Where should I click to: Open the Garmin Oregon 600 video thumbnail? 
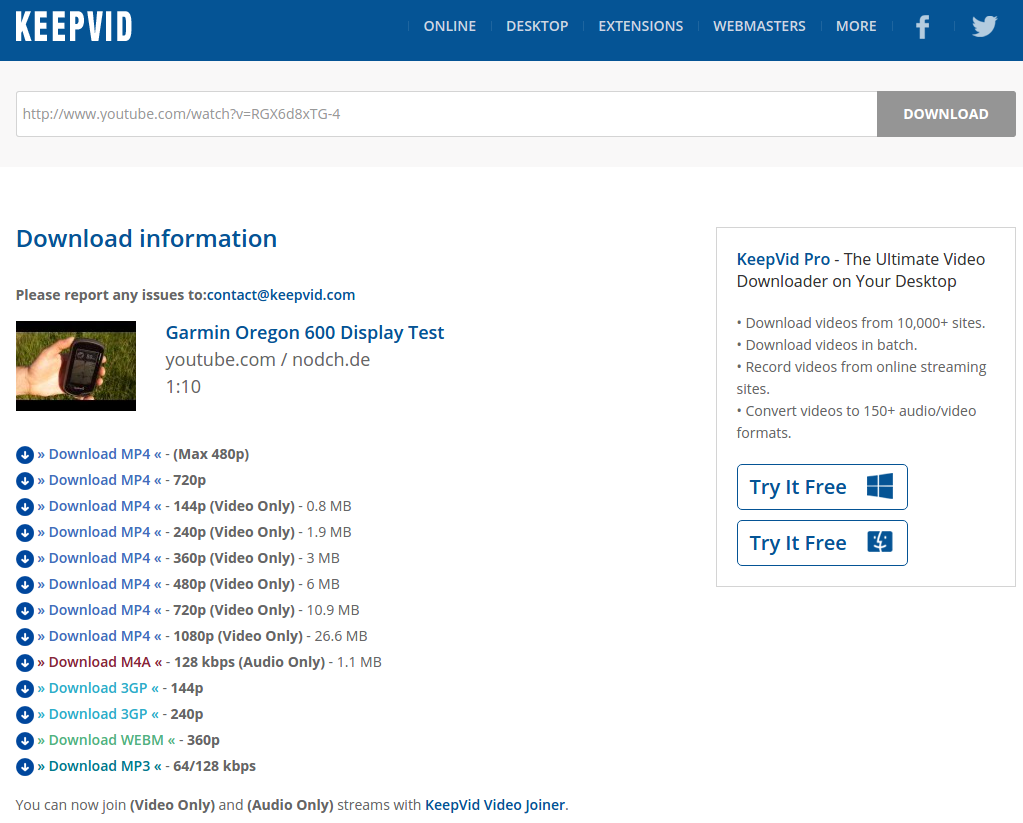(x=76, y=366)
